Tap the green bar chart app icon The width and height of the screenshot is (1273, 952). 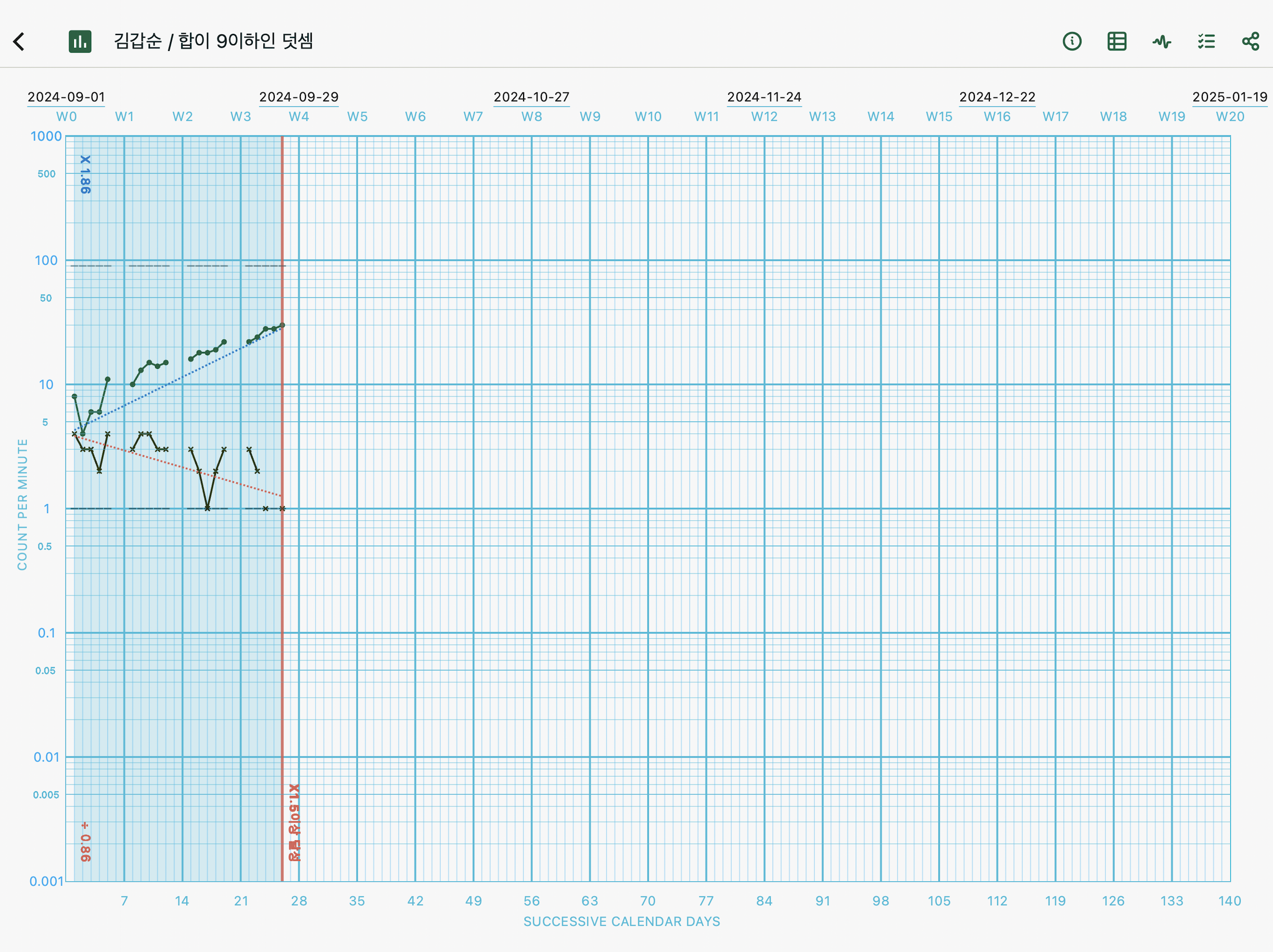pos(80,42)
